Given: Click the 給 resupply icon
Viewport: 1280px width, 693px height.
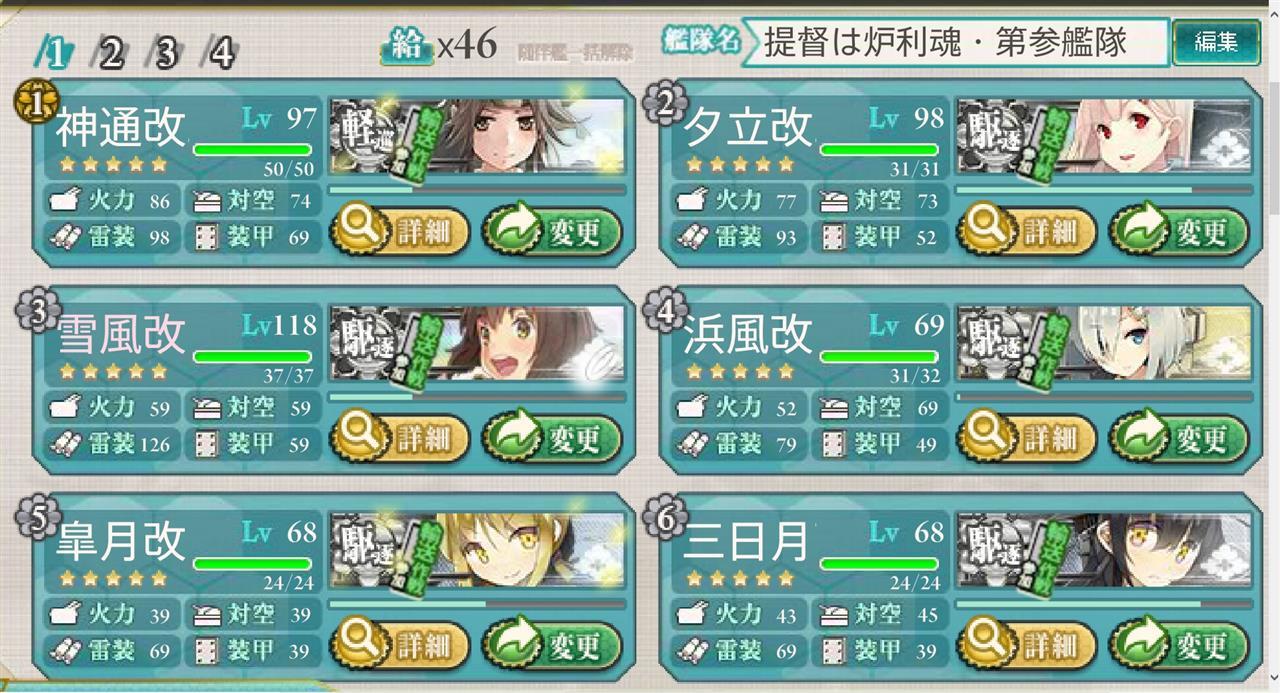Looking at the screenshot, I should click(406, 45).
